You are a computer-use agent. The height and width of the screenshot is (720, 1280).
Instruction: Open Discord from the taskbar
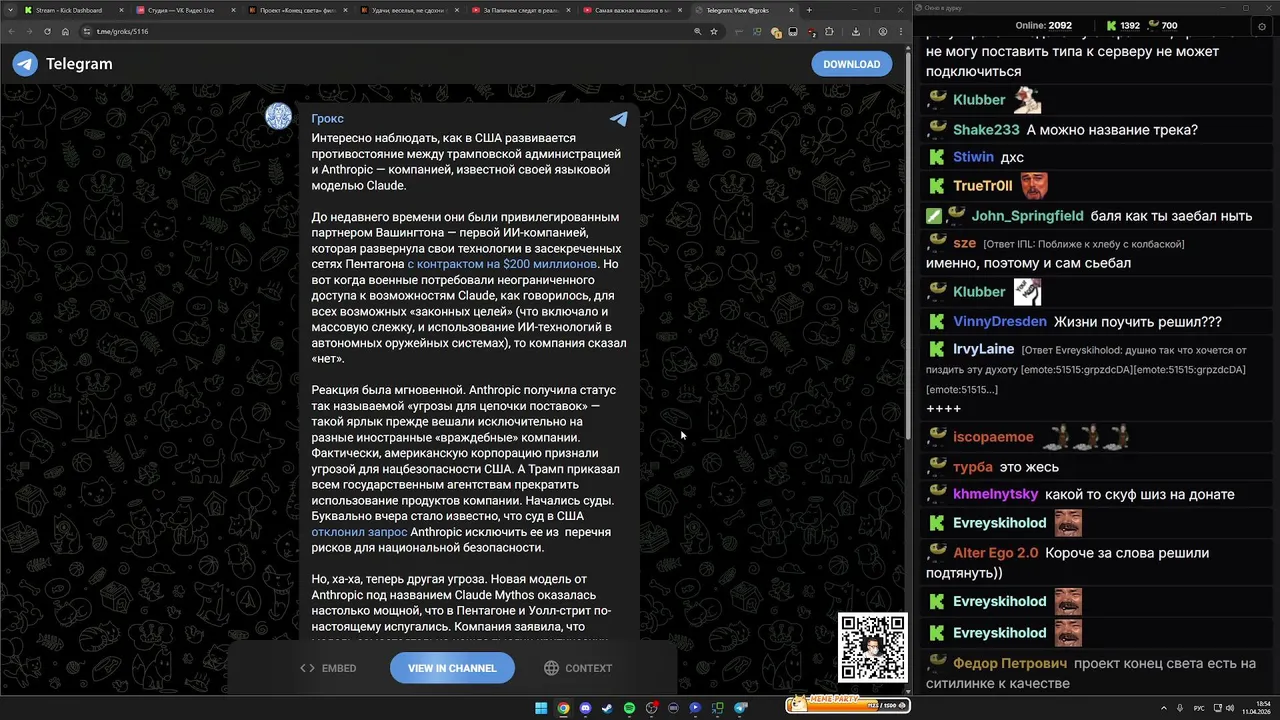coord(585,708)
